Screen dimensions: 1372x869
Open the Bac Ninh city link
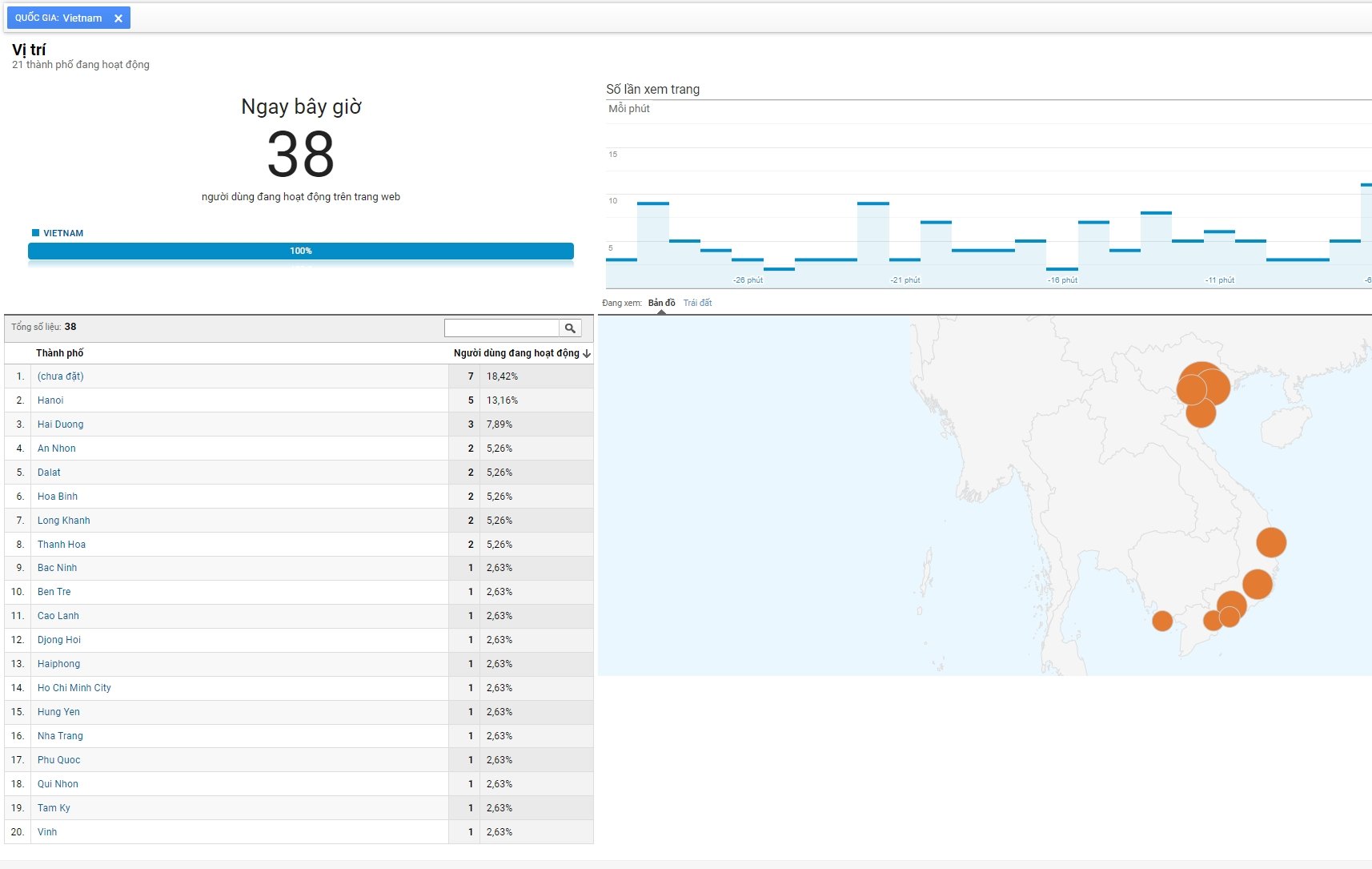coord(58,568)
